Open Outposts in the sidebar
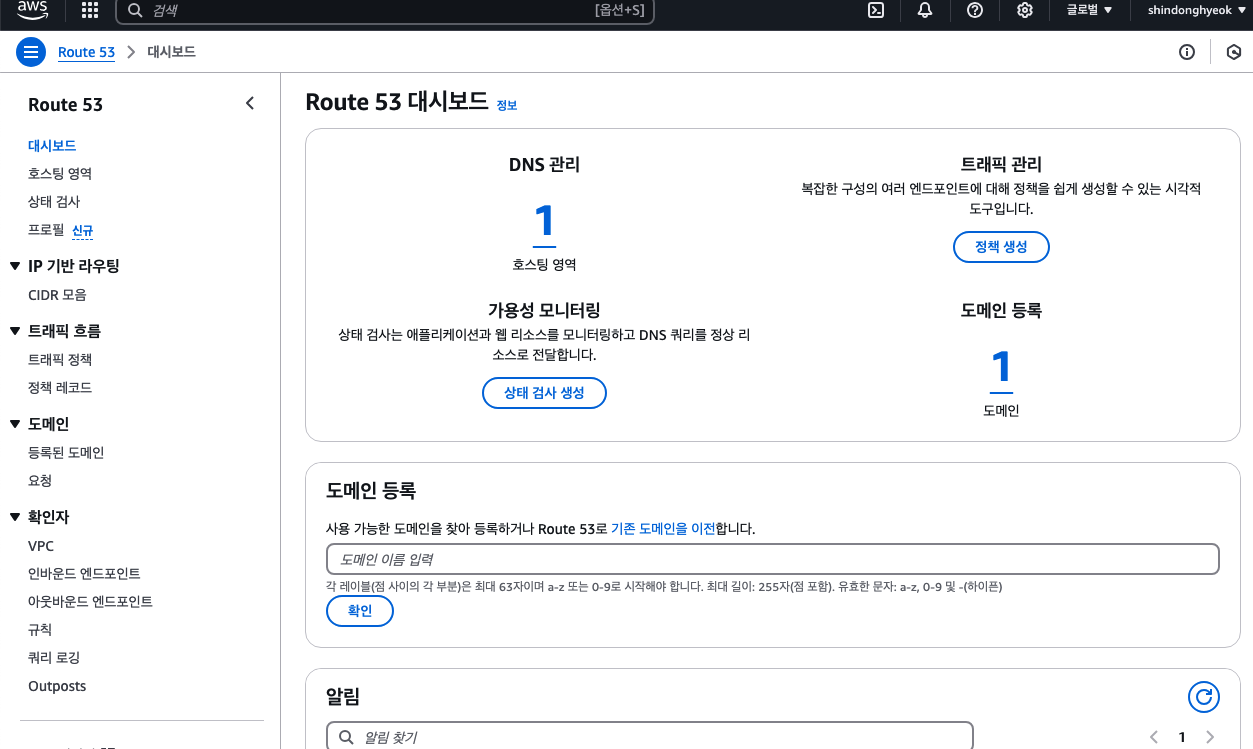This screenshot has width=1253, height=749. coord(57,686)
